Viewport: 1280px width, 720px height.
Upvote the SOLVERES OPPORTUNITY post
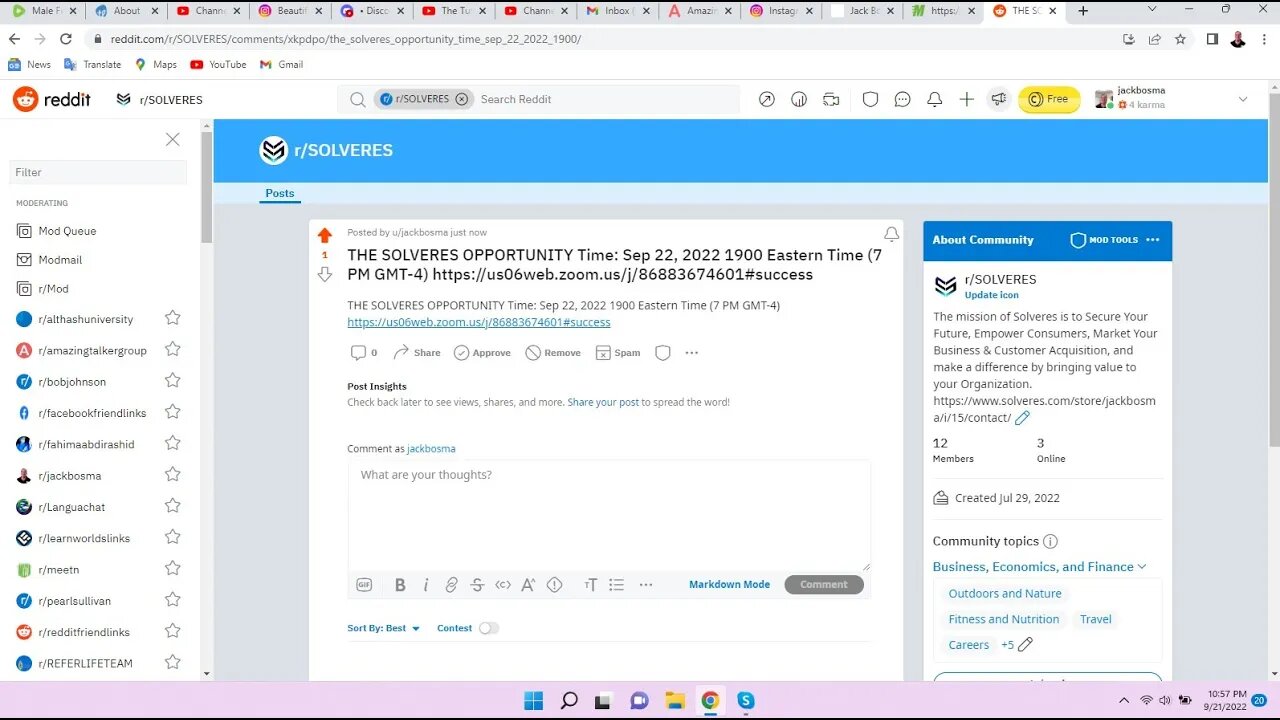click(x=324, y=236)
